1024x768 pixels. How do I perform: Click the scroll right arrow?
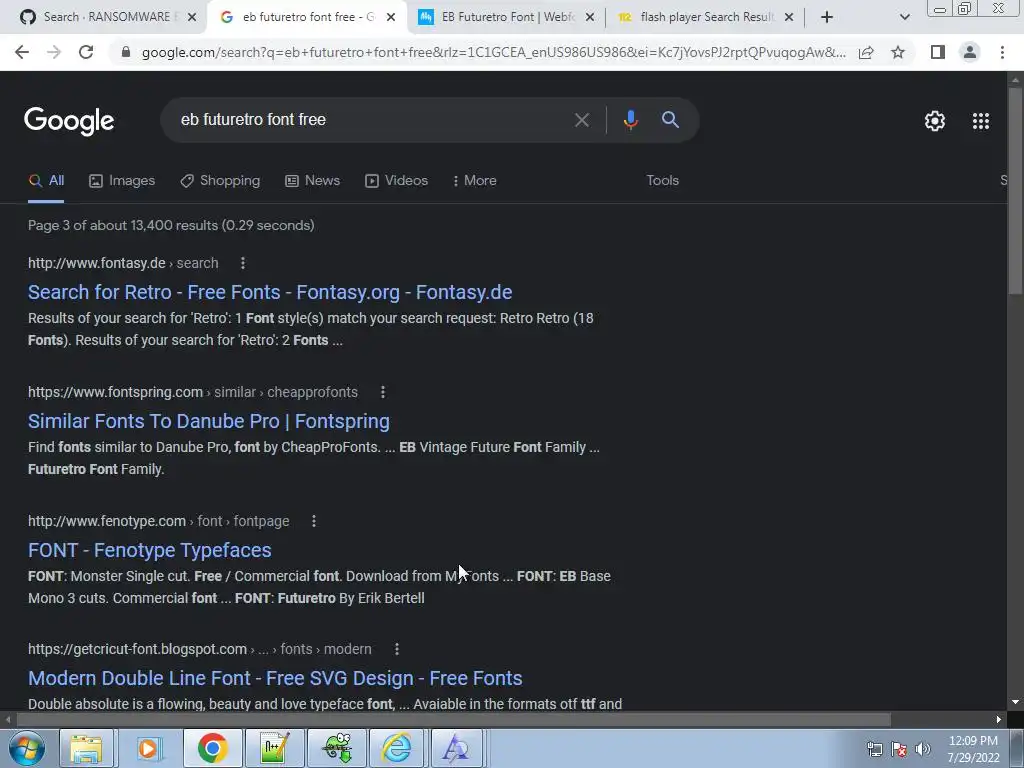pyautogui.click(x=999, y=720)
